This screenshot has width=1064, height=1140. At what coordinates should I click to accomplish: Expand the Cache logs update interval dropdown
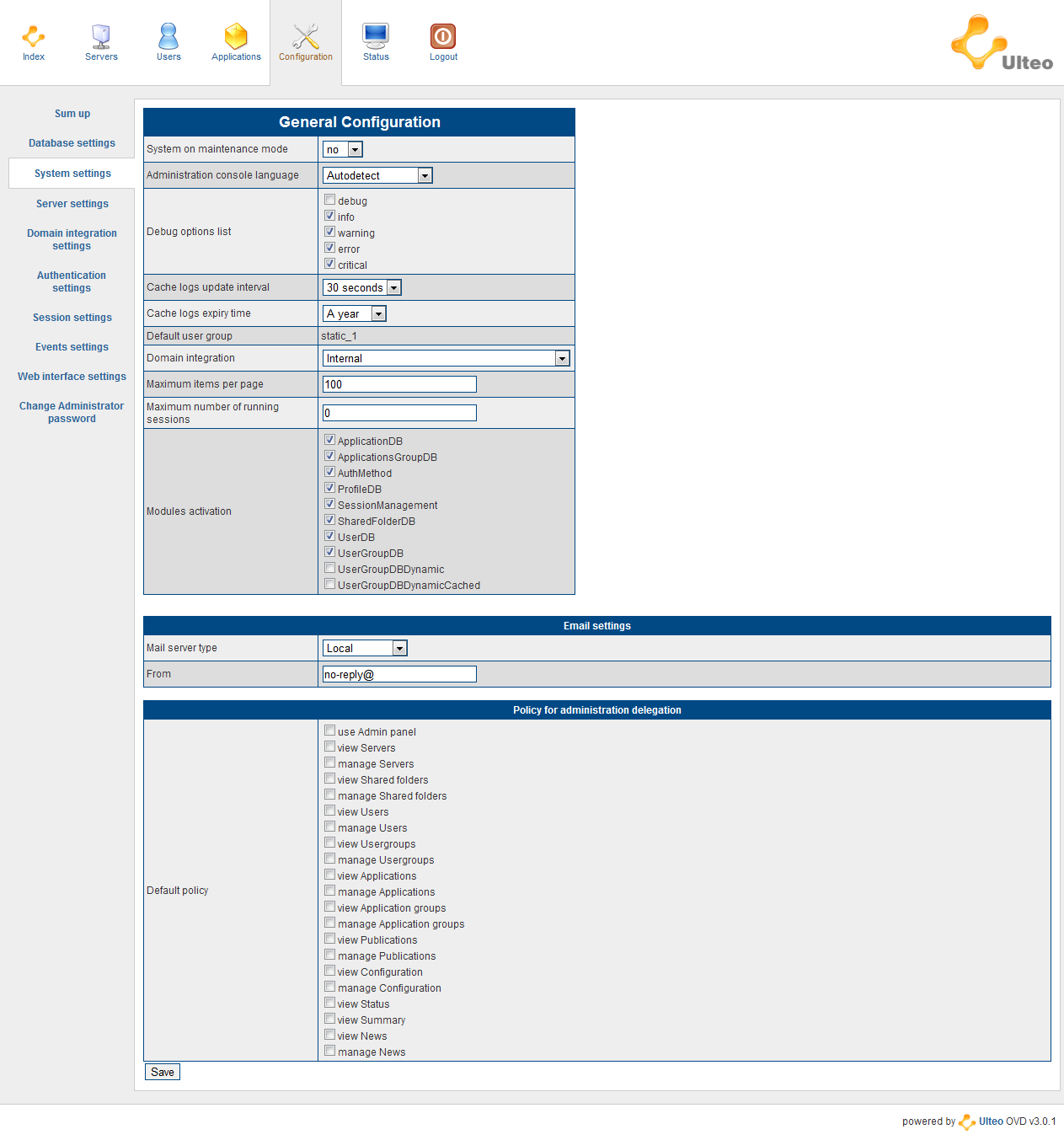(x=362, y=288)
